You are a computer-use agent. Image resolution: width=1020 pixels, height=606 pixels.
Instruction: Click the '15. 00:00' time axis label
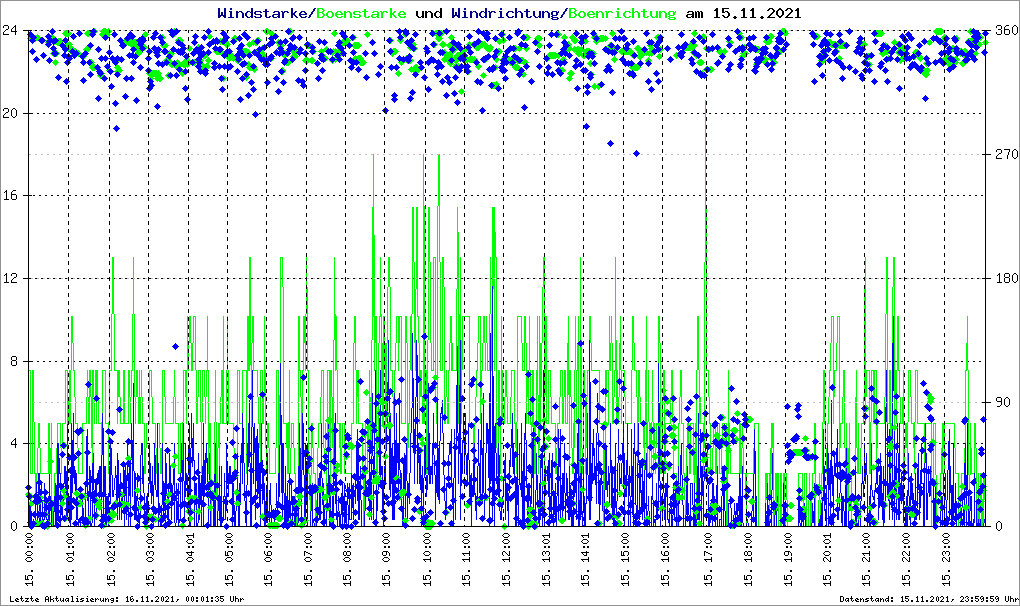(29, 559)
